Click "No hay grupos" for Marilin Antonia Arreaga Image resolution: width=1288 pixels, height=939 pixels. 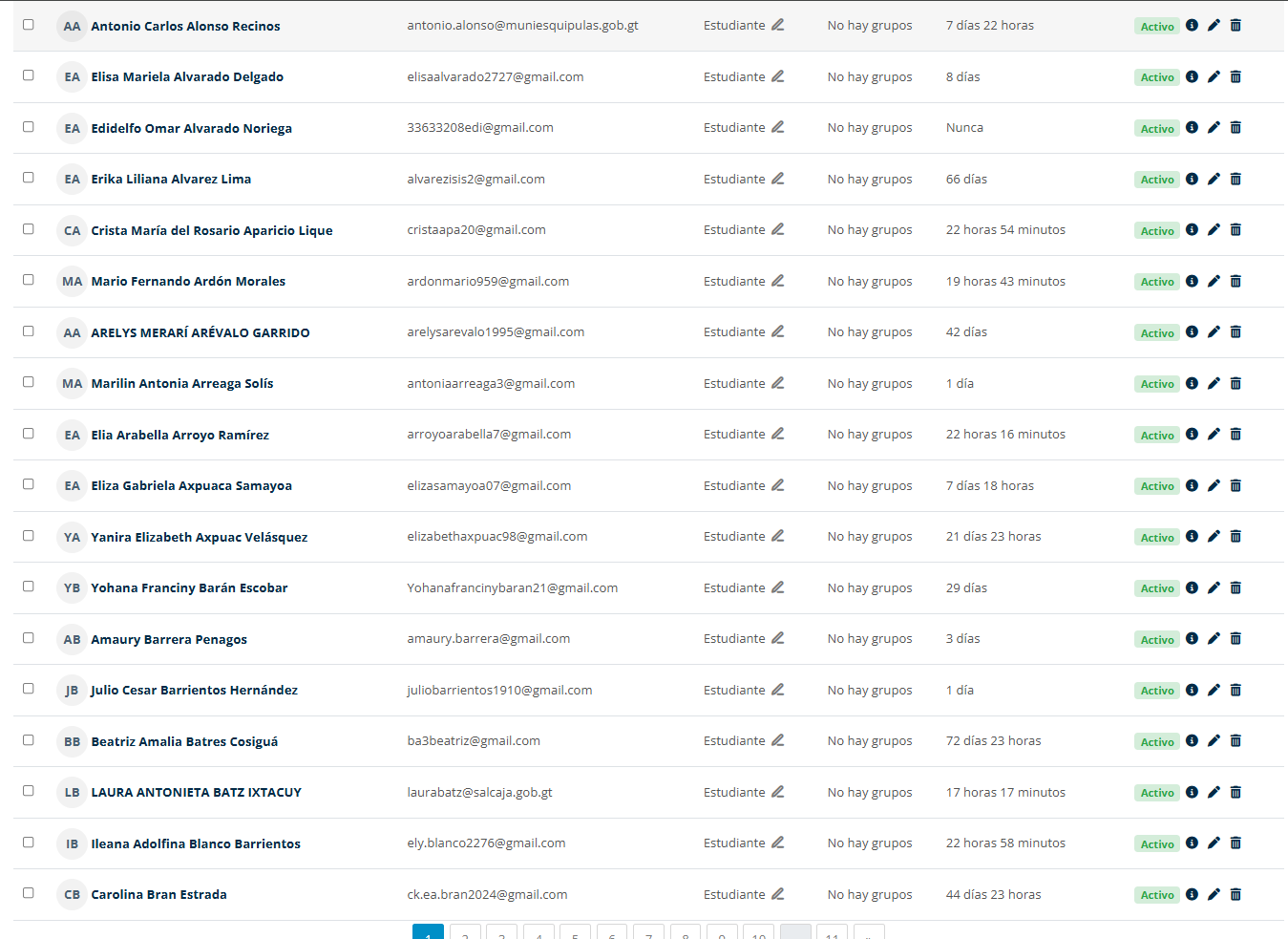tap(870, 383)
